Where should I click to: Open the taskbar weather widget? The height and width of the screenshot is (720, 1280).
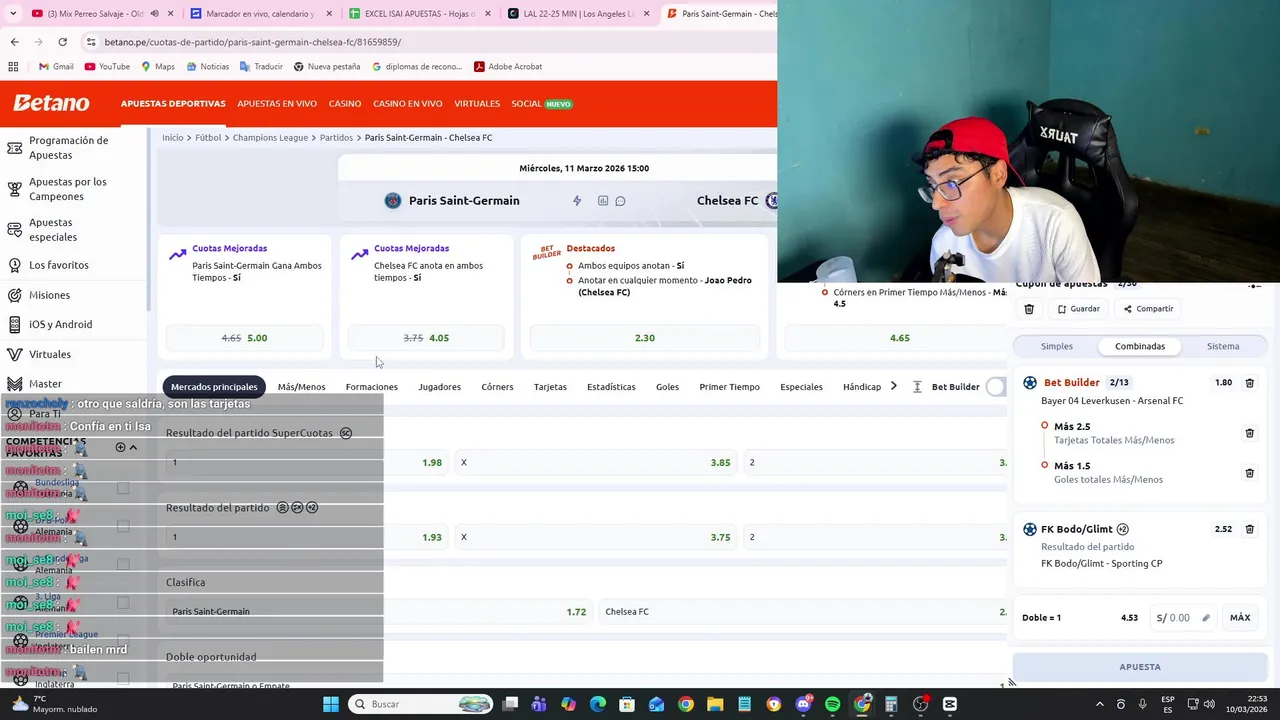(53, 704)
